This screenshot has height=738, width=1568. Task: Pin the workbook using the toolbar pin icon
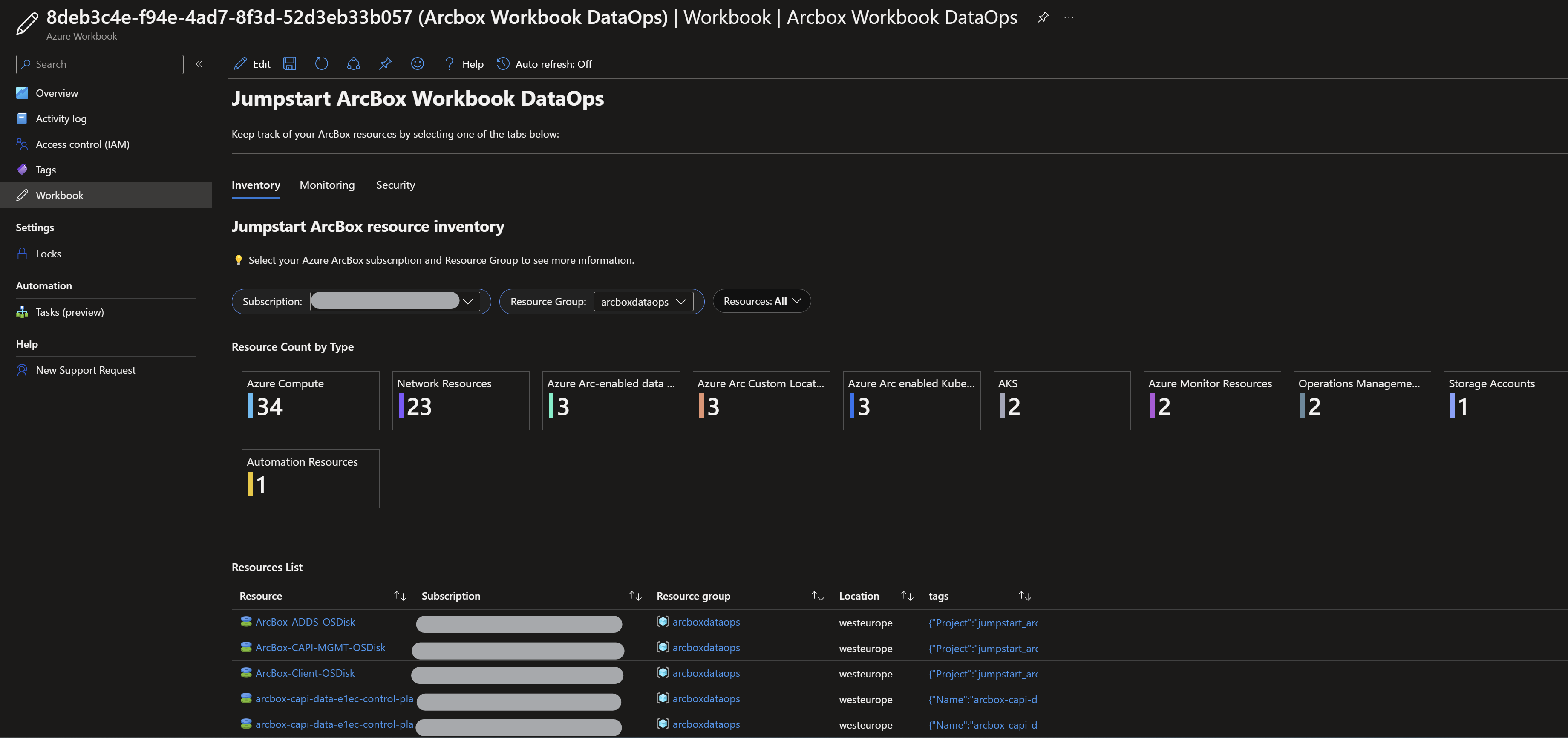385,64
